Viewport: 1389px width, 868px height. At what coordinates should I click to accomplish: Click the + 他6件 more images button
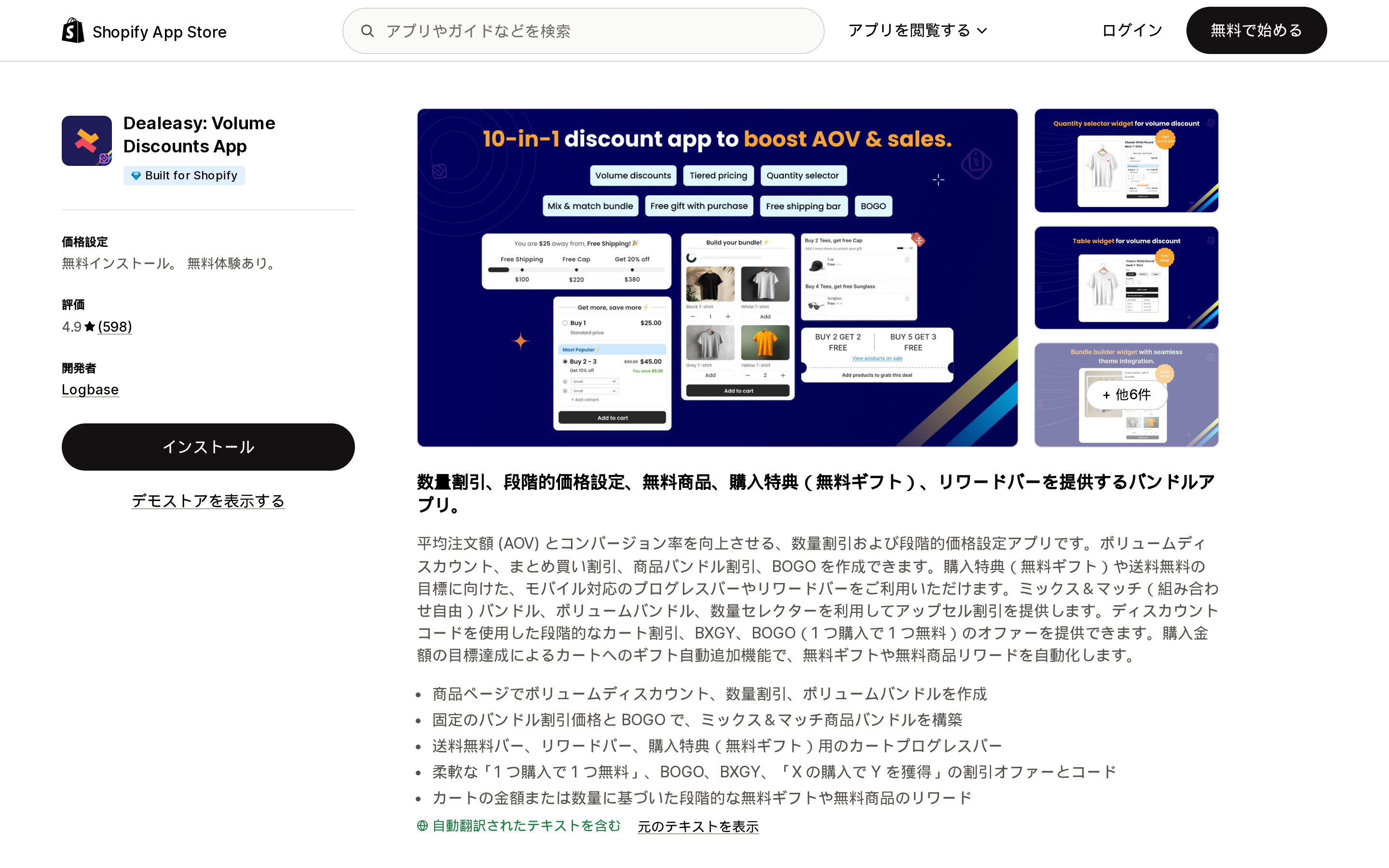point(1126,394)
